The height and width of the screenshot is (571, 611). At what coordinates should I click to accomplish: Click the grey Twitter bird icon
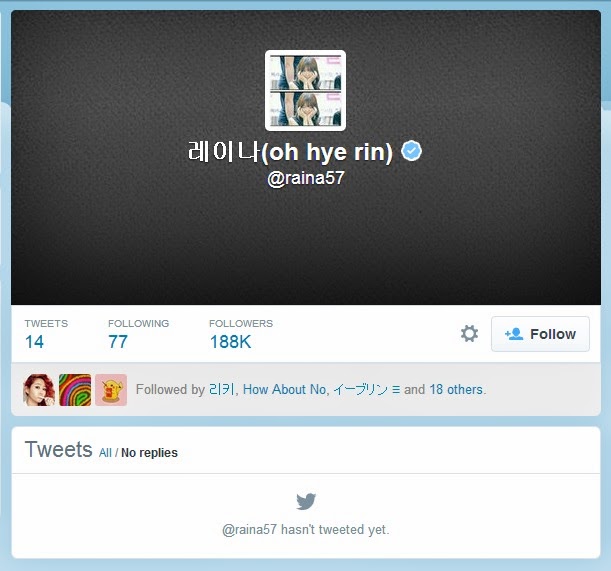click(x=306, y=501)
